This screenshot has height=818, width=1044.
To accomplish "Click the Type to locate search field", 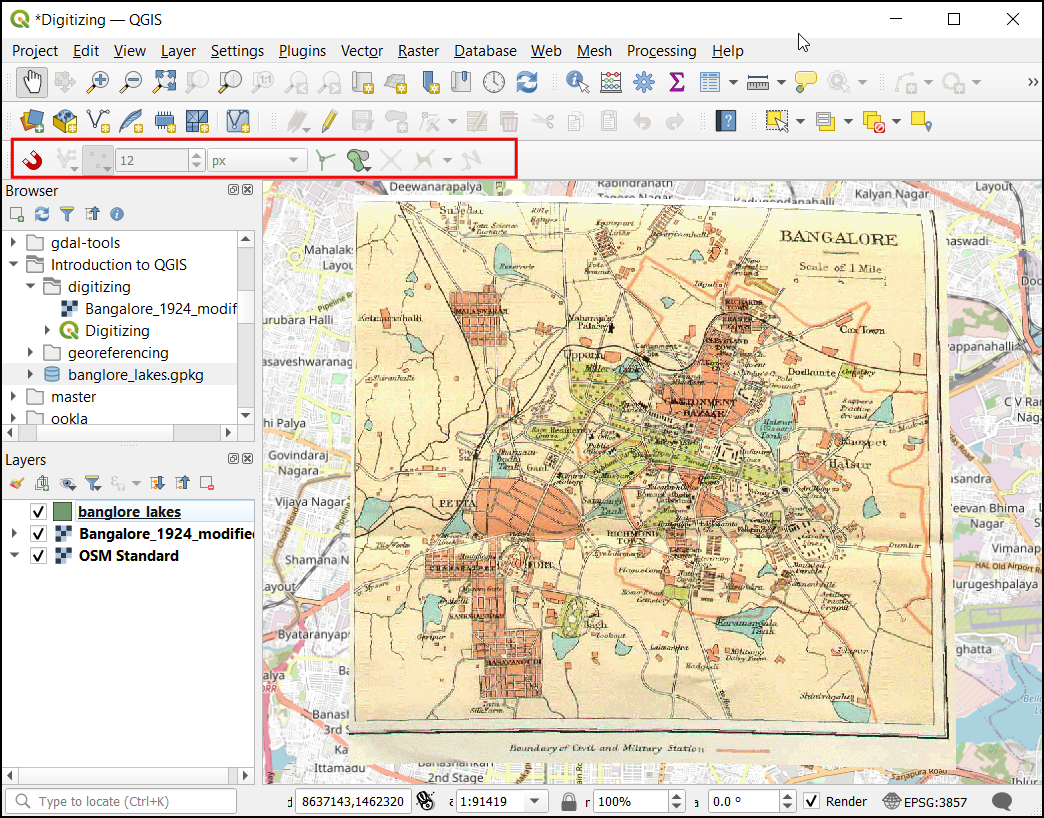I will point(122,801).
